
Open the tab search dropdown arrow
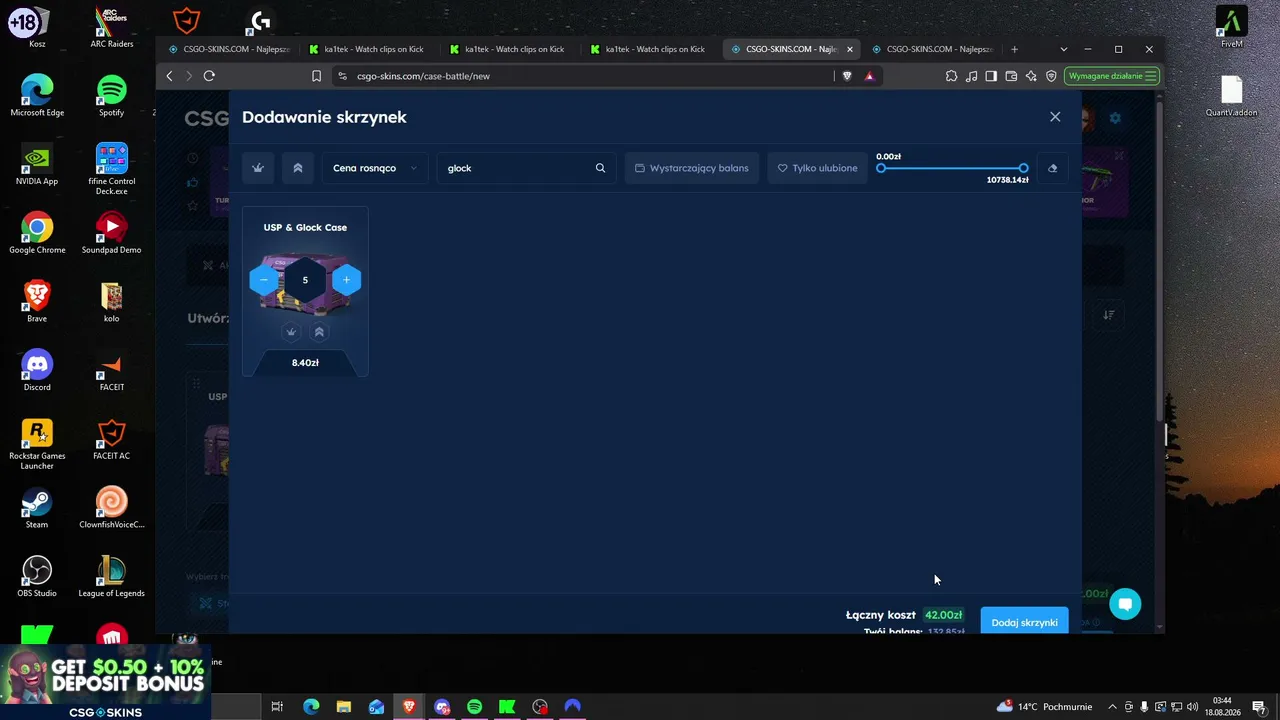pyautogui.click(x=1063, y=49)
